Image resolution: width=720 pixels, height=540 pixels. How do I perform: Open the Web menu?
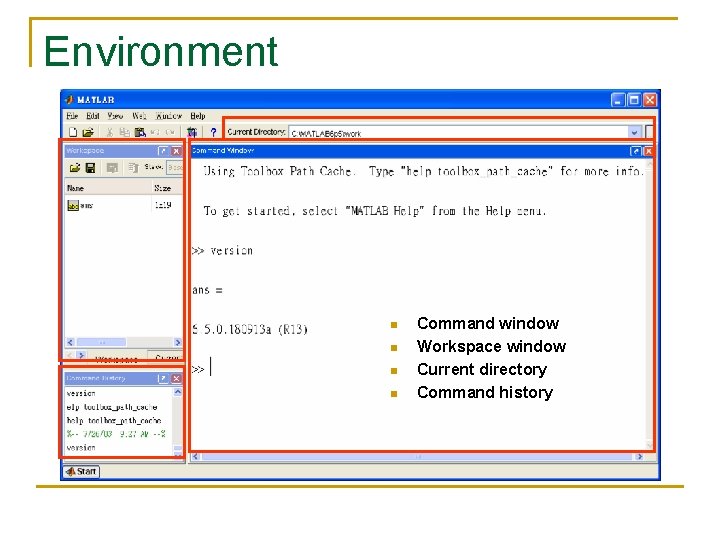139,116
